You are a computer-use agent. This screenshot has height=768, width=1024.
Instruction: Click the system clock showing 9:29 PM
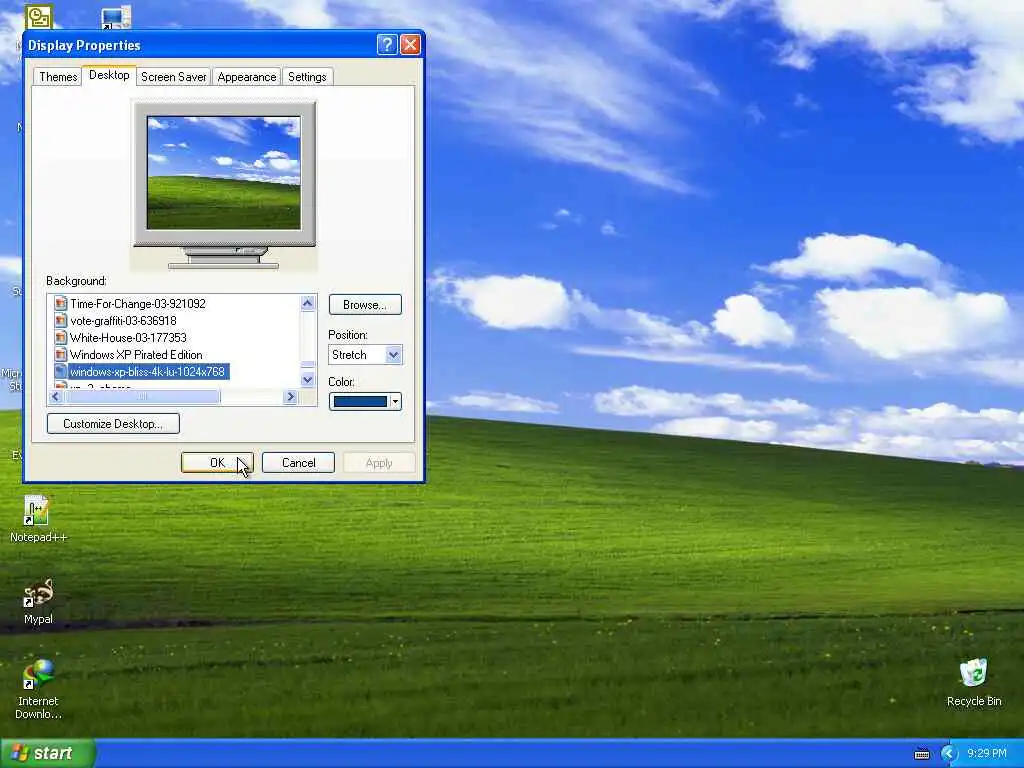[x=987, y=754]
